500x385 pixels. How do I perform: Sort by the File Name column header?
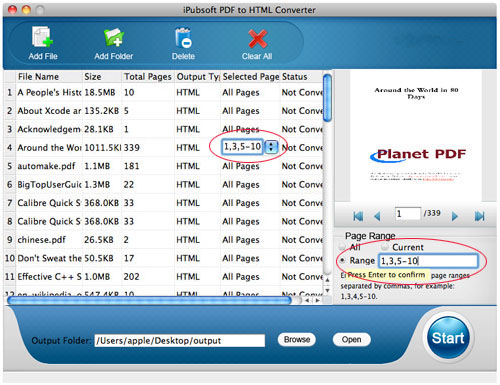[49, 77]
